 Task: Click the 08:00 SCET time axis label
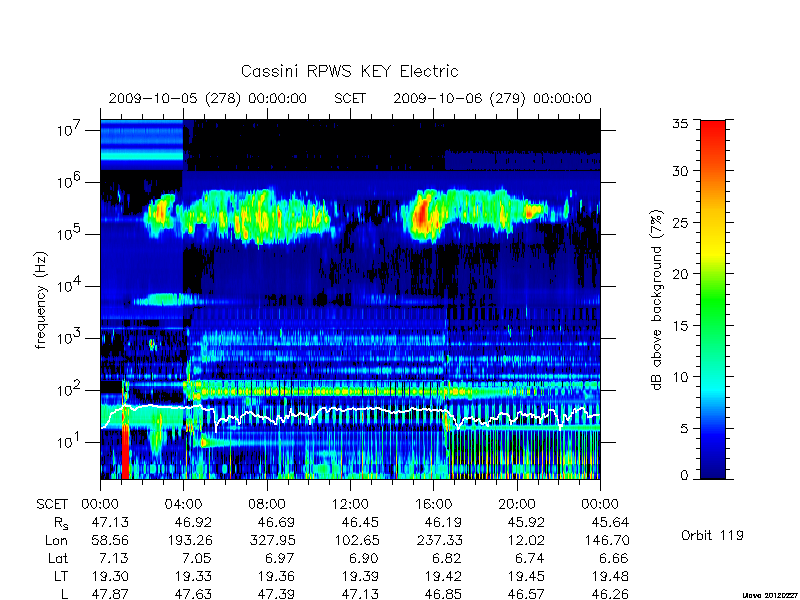[x=267, y=505]
